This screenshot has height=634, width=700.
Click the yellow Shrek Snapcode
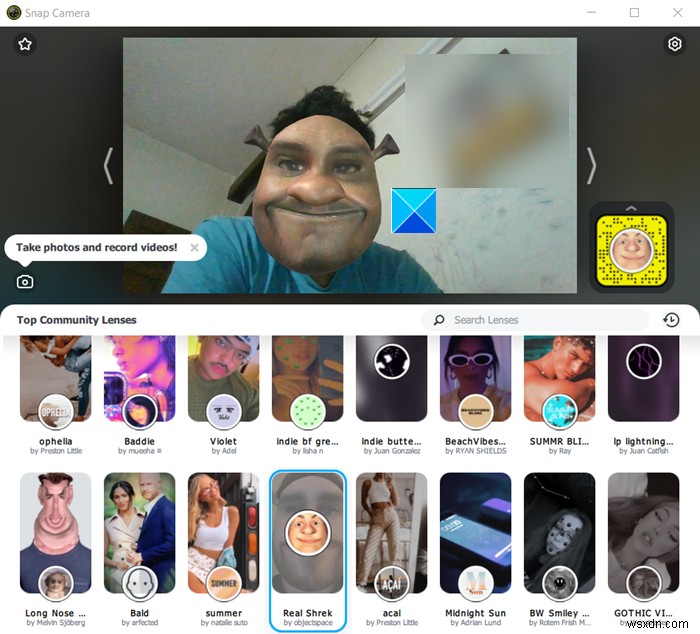click(x=632, y=250)
